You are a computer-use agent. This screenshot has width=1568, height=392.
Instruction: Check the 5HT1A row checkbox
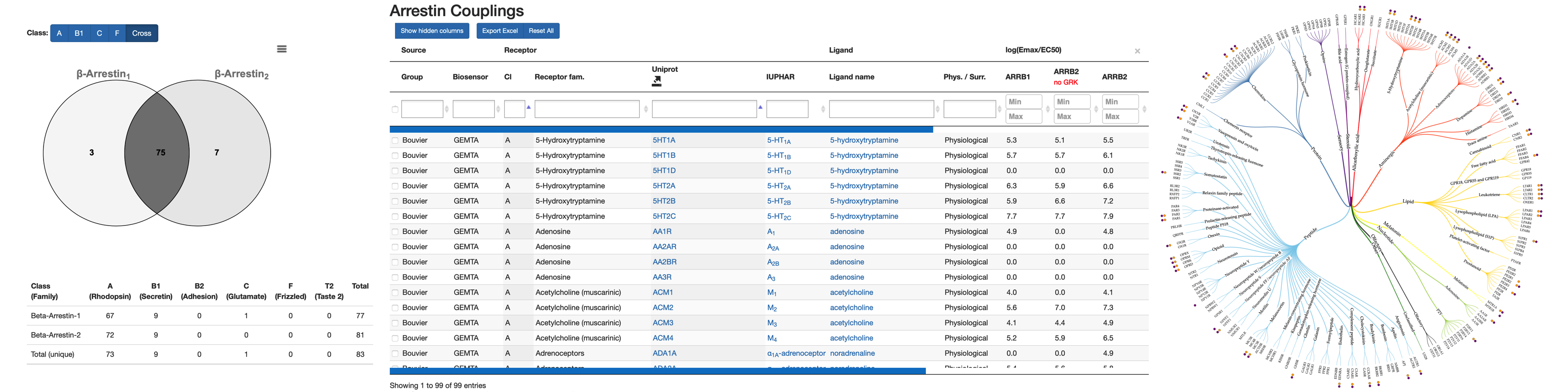click(395, 140)
